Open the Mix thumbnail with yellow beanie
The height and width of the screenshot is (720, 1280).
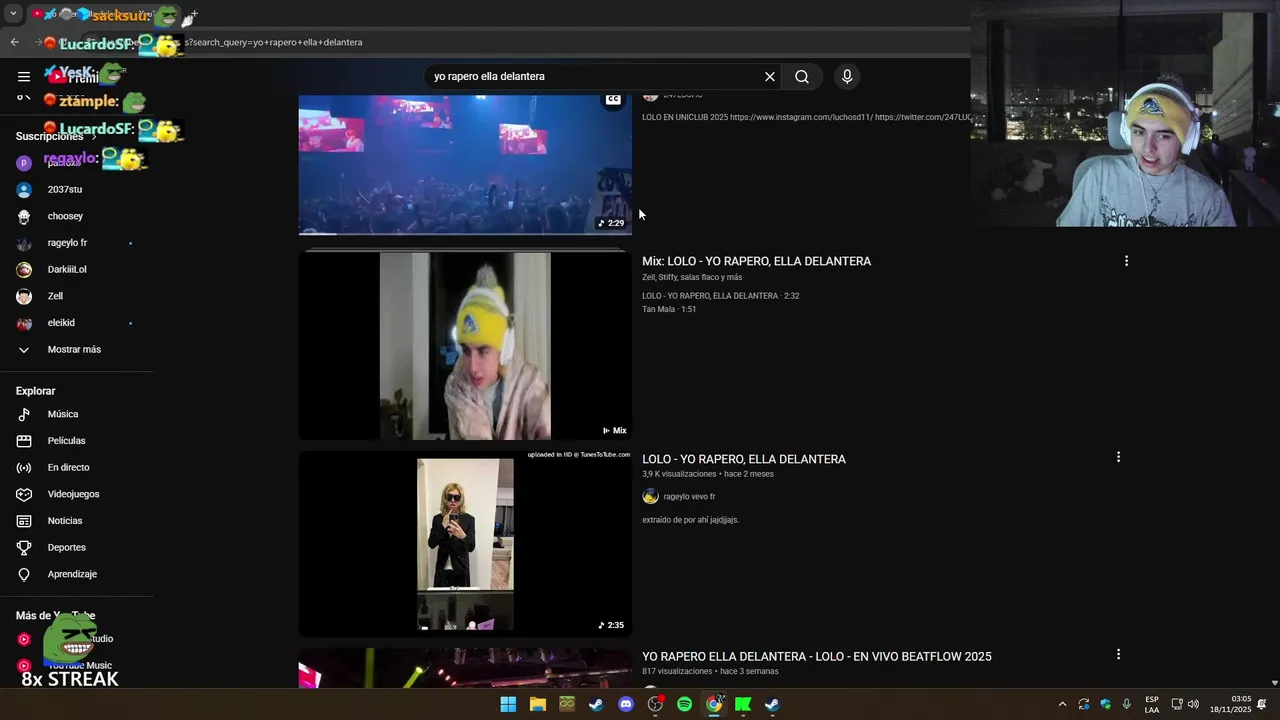point(465,345)
